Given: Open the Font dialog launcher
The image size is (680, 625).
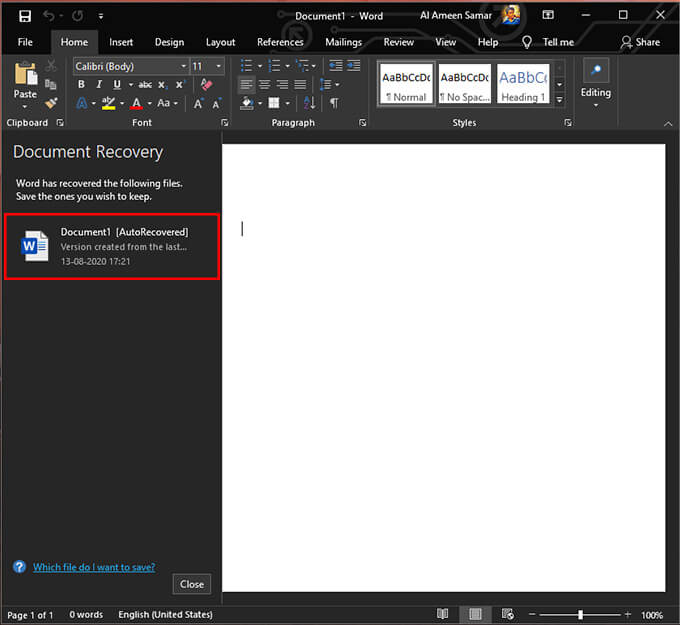Looking at the screenshot, I should click(225, 123).
